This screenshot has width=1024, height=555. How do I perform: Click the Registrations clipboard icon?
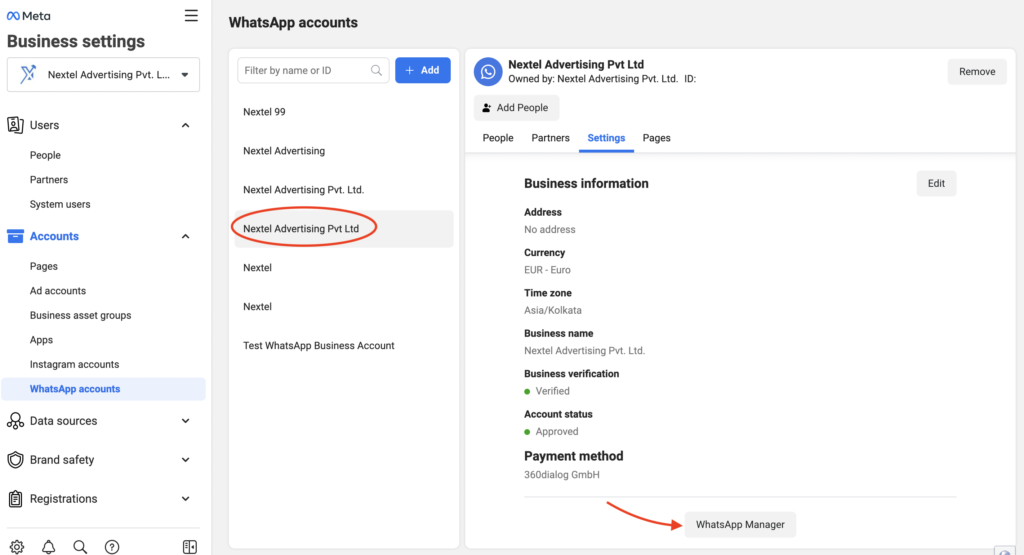pos(15,499)
